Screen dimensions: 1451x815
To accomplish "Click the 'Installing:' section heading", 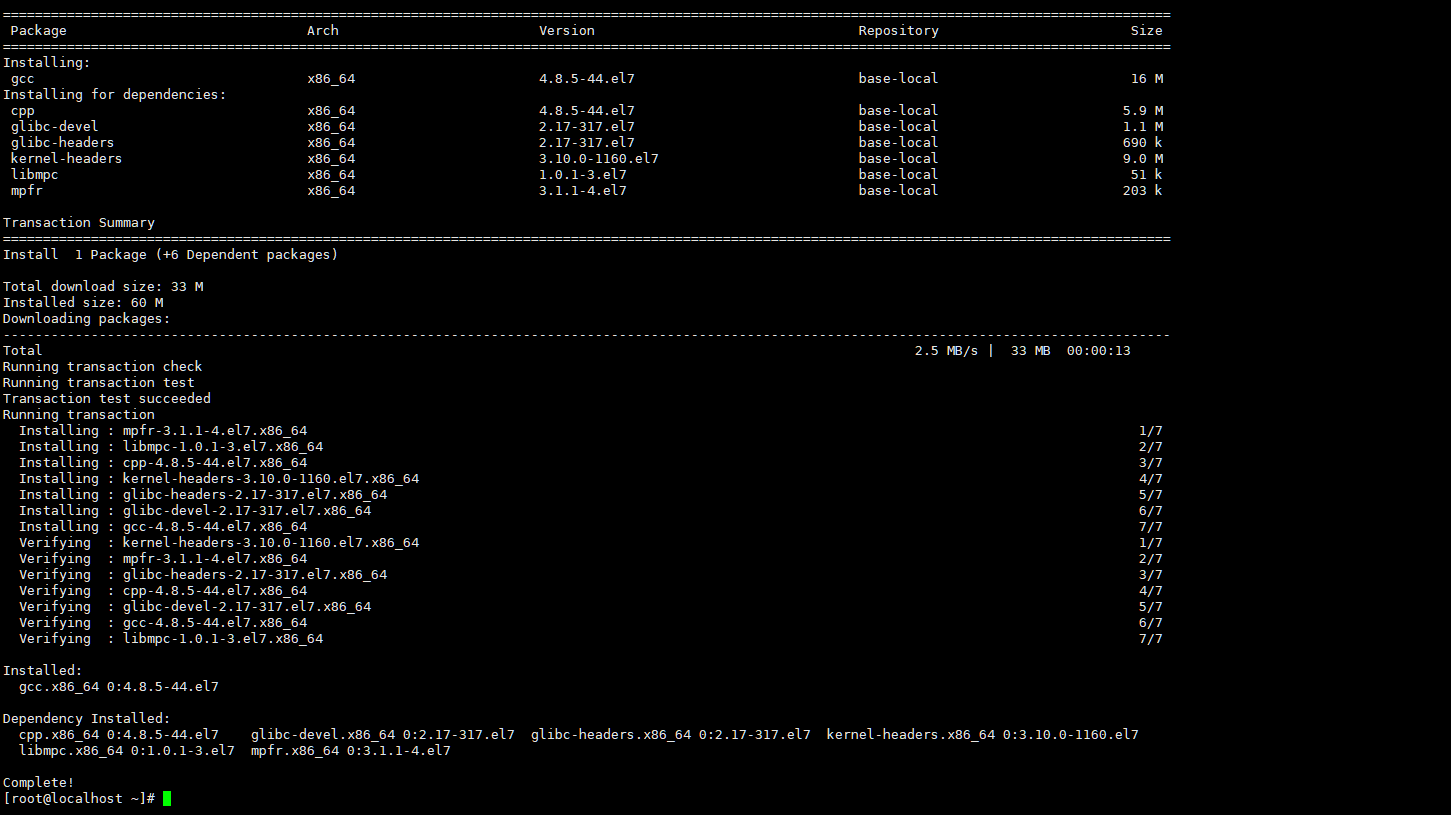I will 47,62.
